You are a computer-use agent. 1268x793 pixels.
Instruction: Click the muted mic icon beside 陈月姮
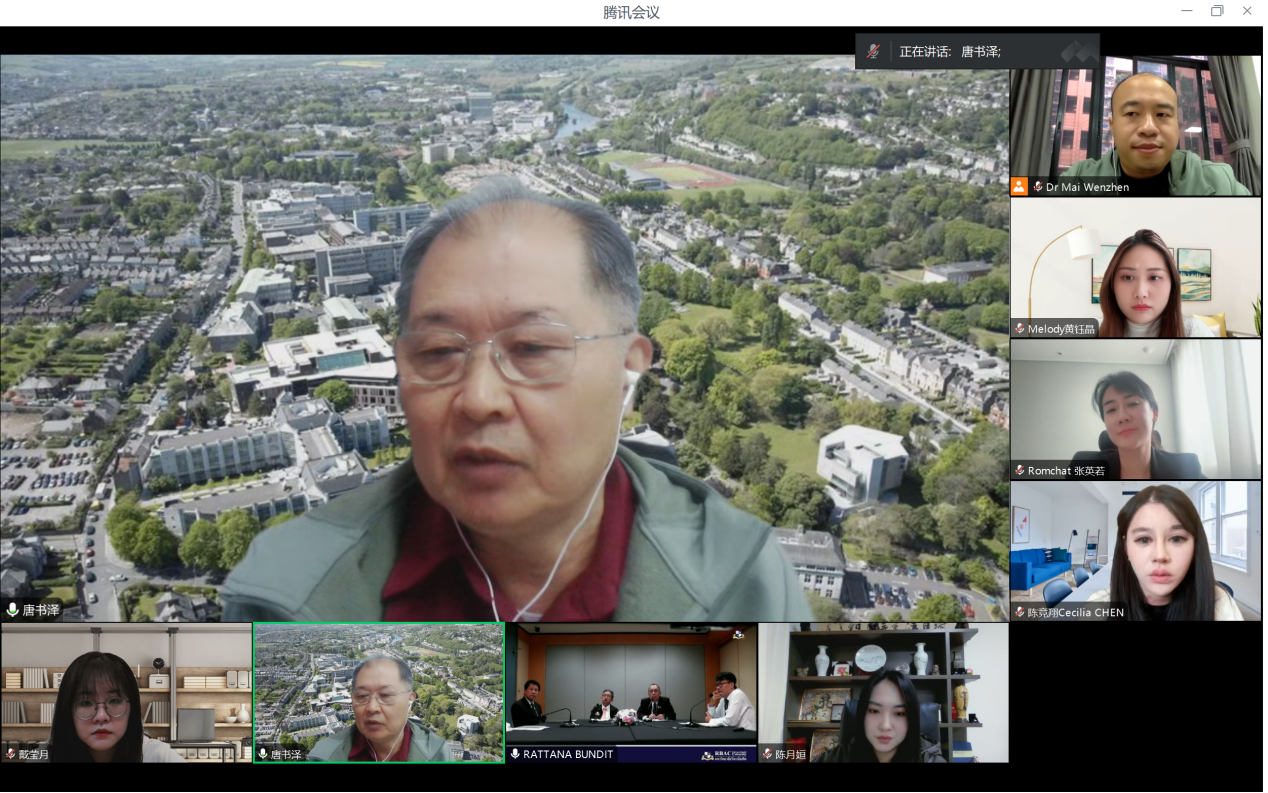[x=768, y=754]
